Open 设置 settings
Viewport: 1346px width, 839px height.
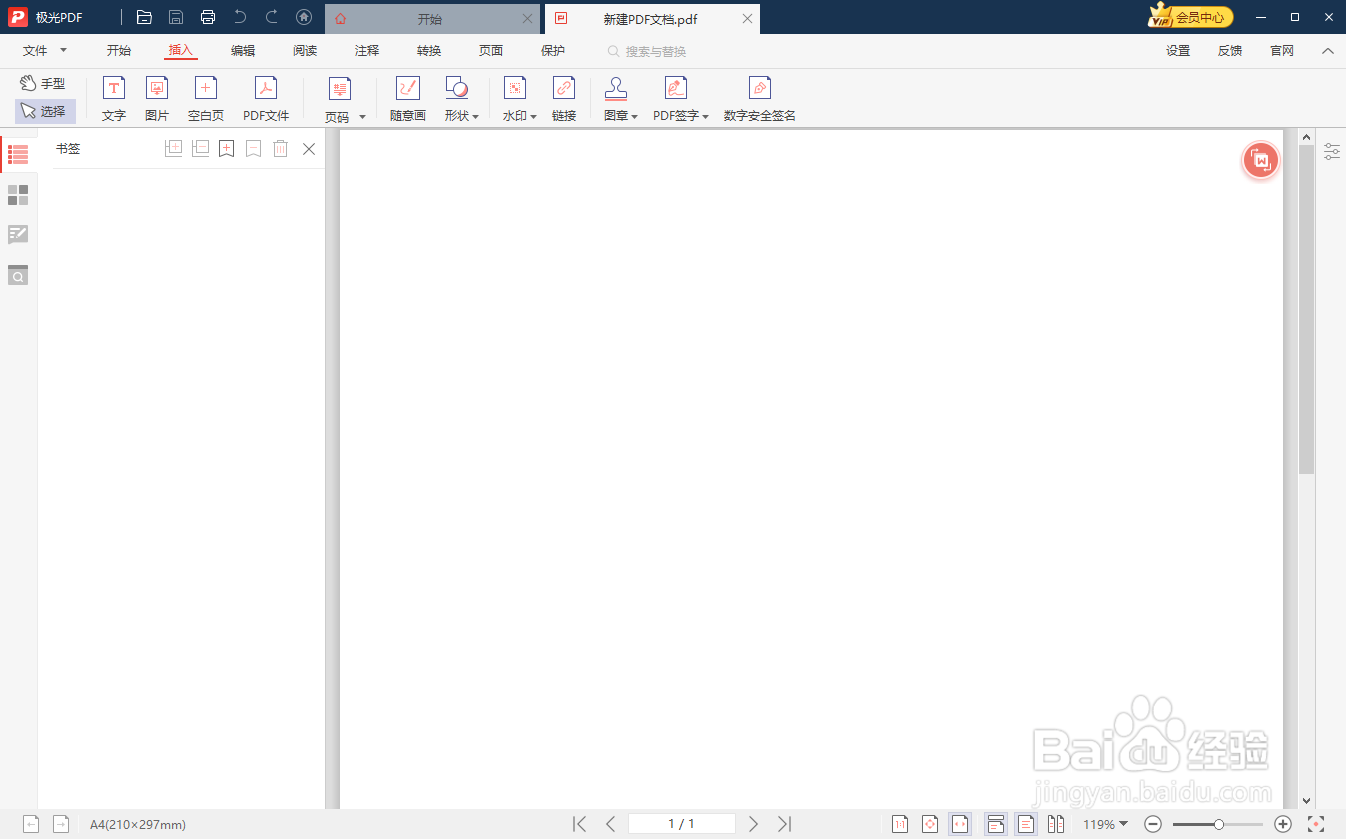pos(1178,51)
